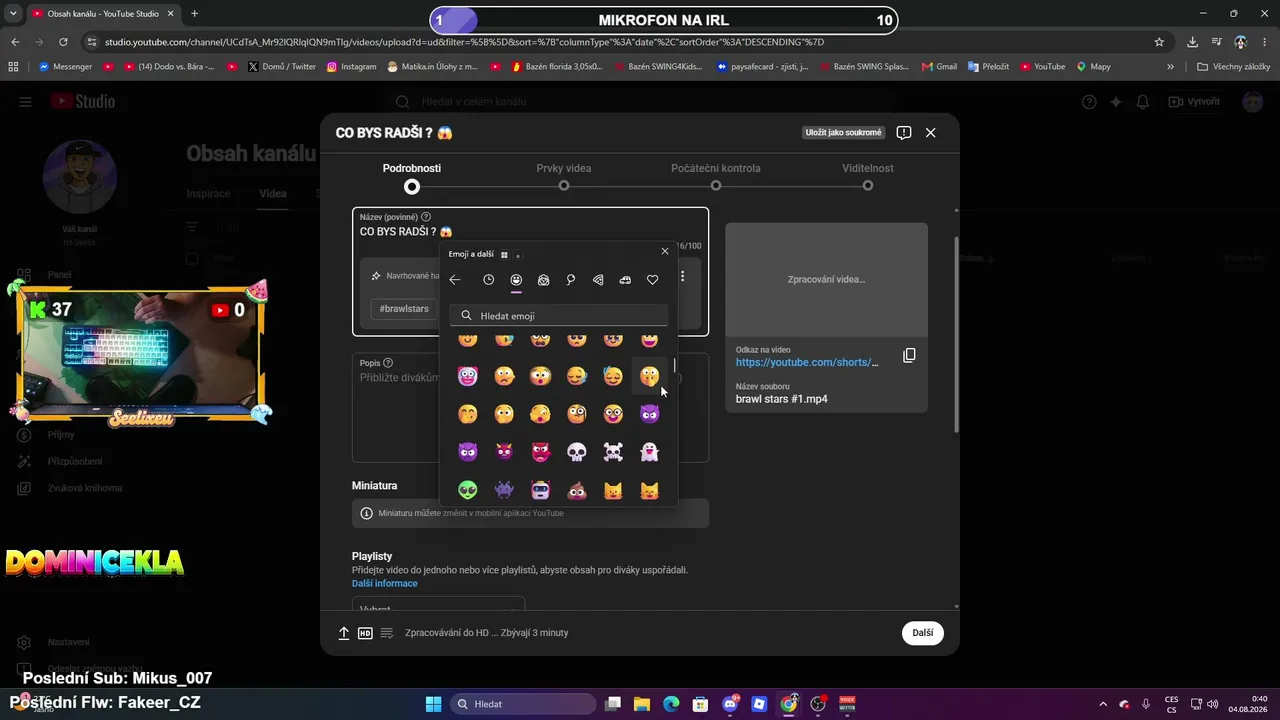Open the people emoji category
Screen dimensions: 1280x720
(543, 280)
